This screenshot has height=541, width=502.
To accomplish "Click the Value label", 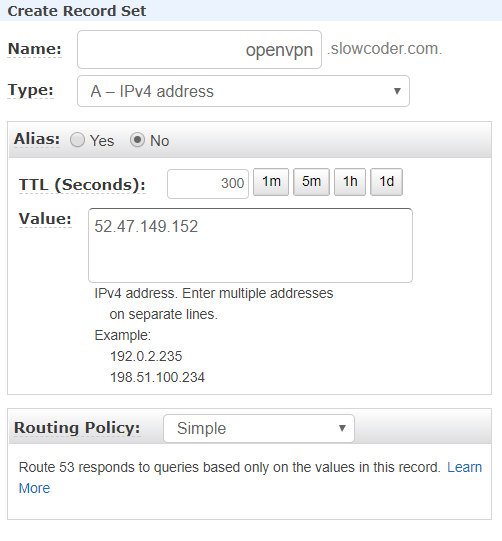I will click(45, 219).
